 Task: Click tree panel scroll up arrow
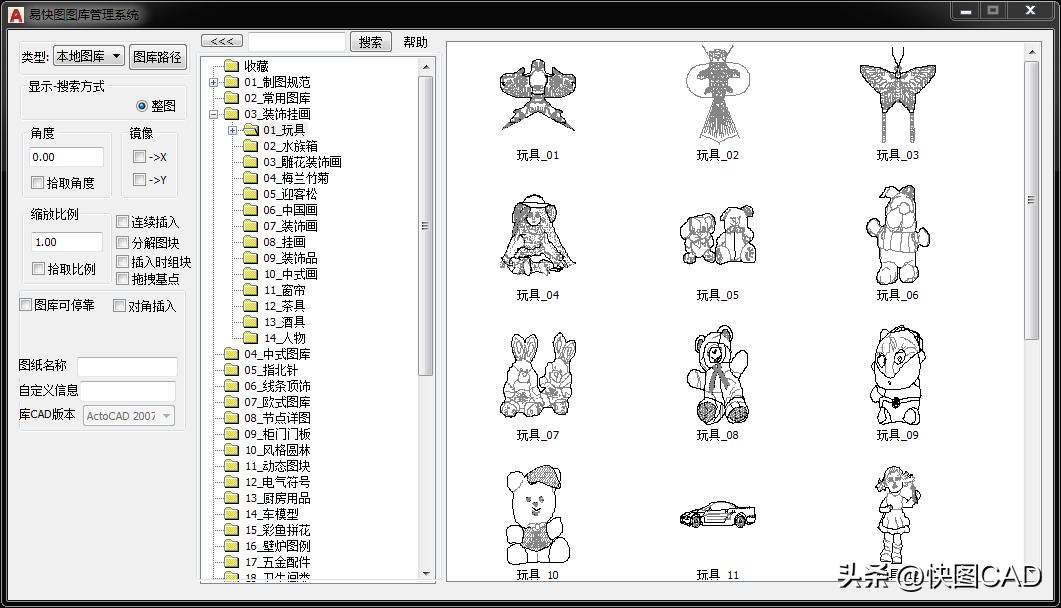coord(426,67)
